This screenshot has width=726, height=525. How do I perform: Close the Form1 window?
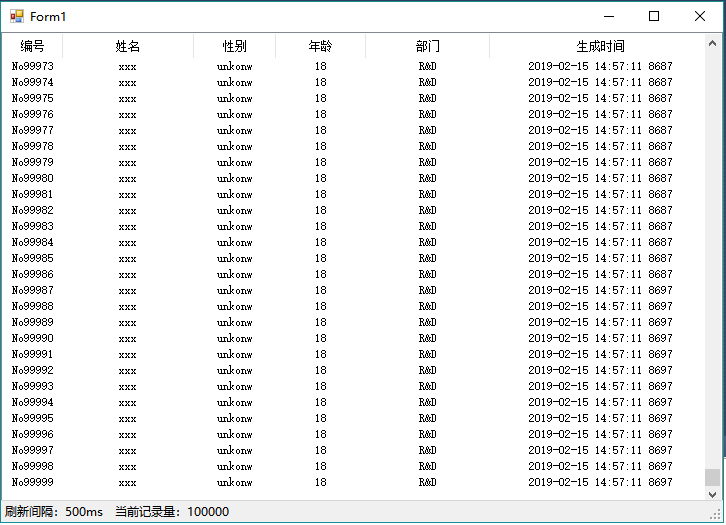[x=700, y=17]
